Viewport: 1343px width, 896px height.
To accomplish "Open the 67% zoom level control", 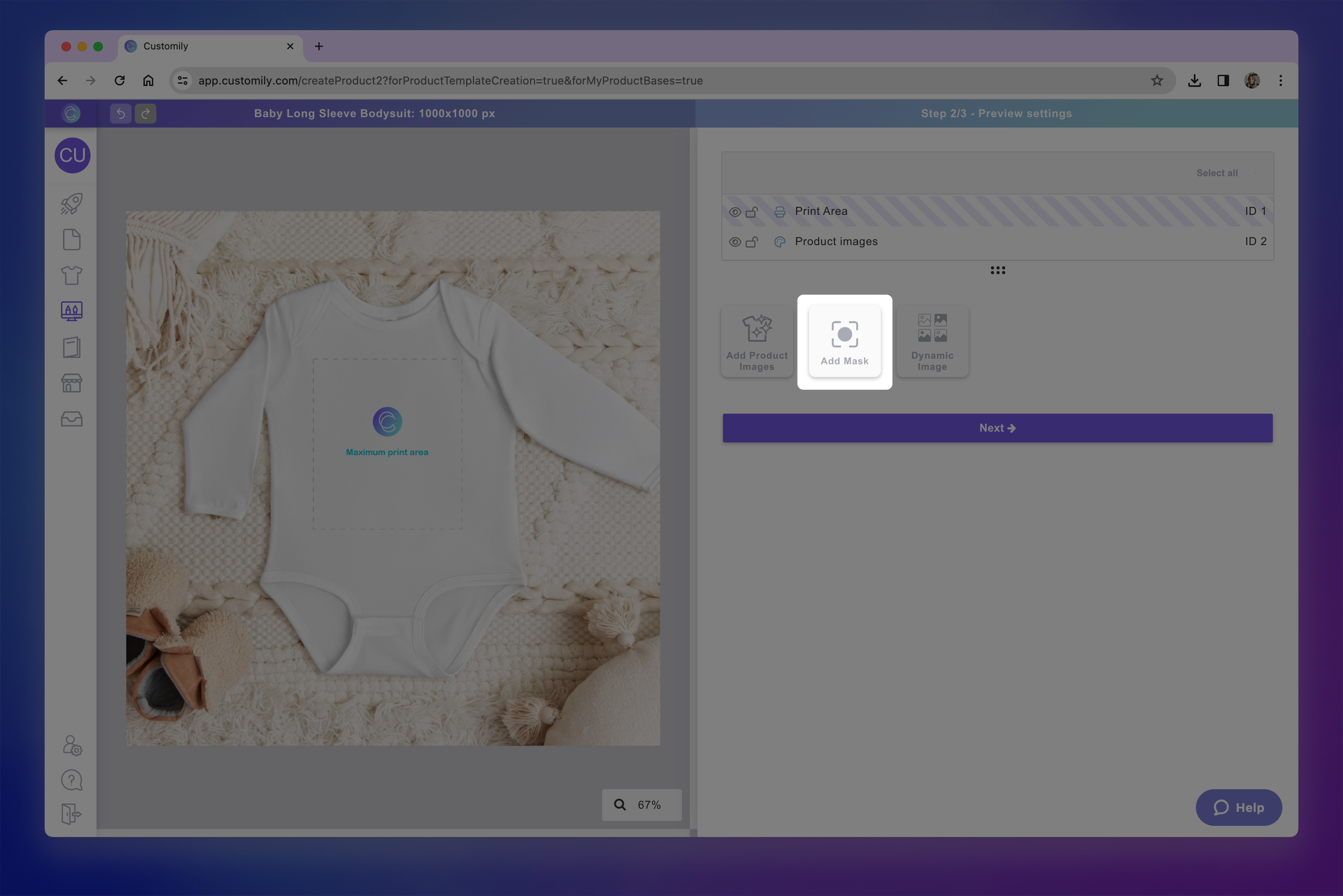I will [x=642, y=805].
